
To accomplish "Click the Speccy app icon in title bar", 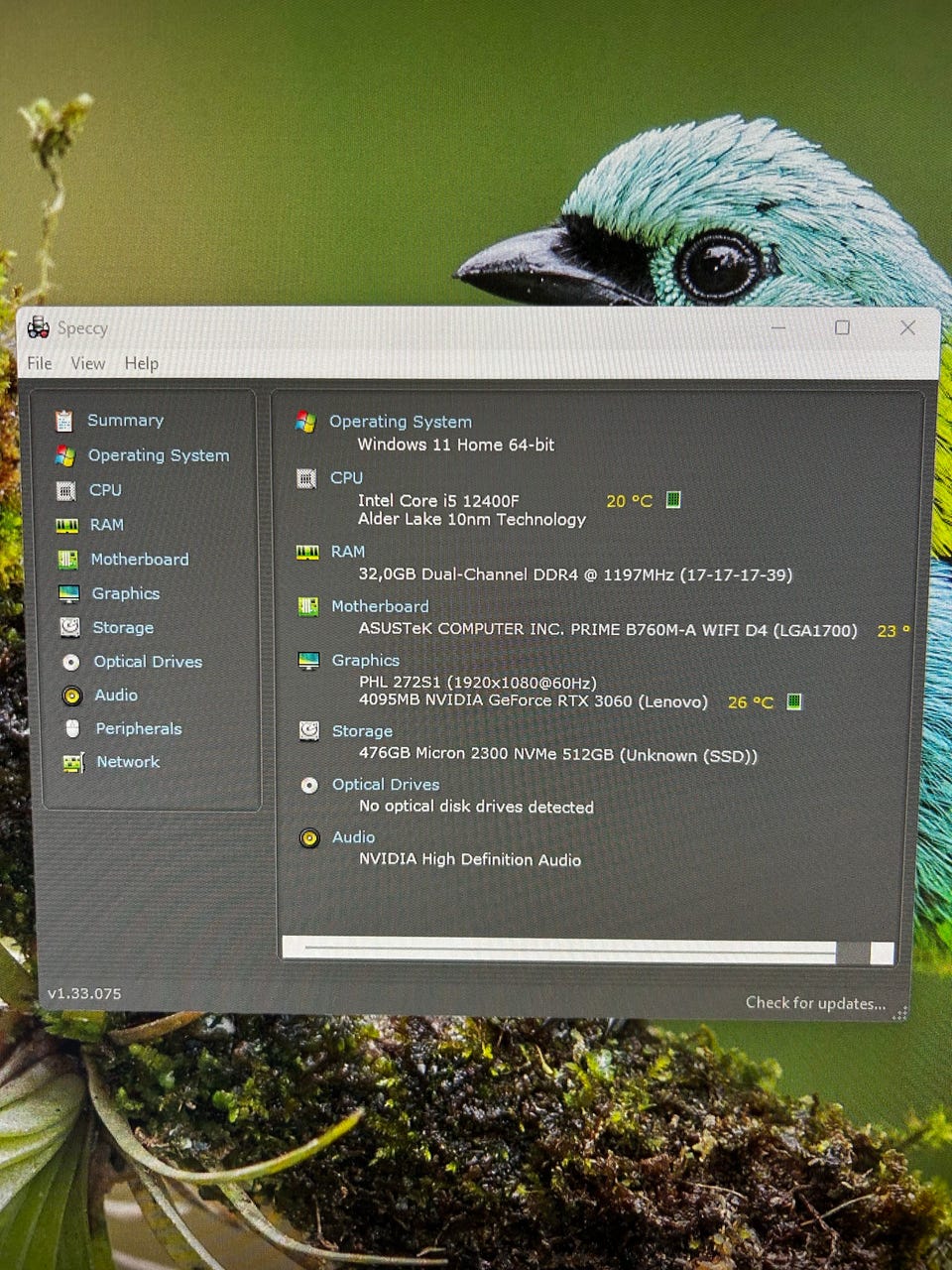I will [x=38, y=327].
